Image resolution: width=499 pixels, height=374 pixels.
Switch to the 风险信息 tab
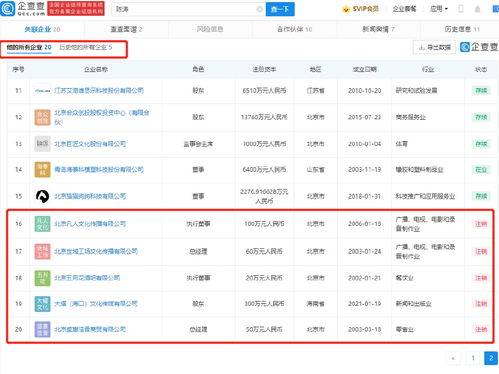[210, 29]
